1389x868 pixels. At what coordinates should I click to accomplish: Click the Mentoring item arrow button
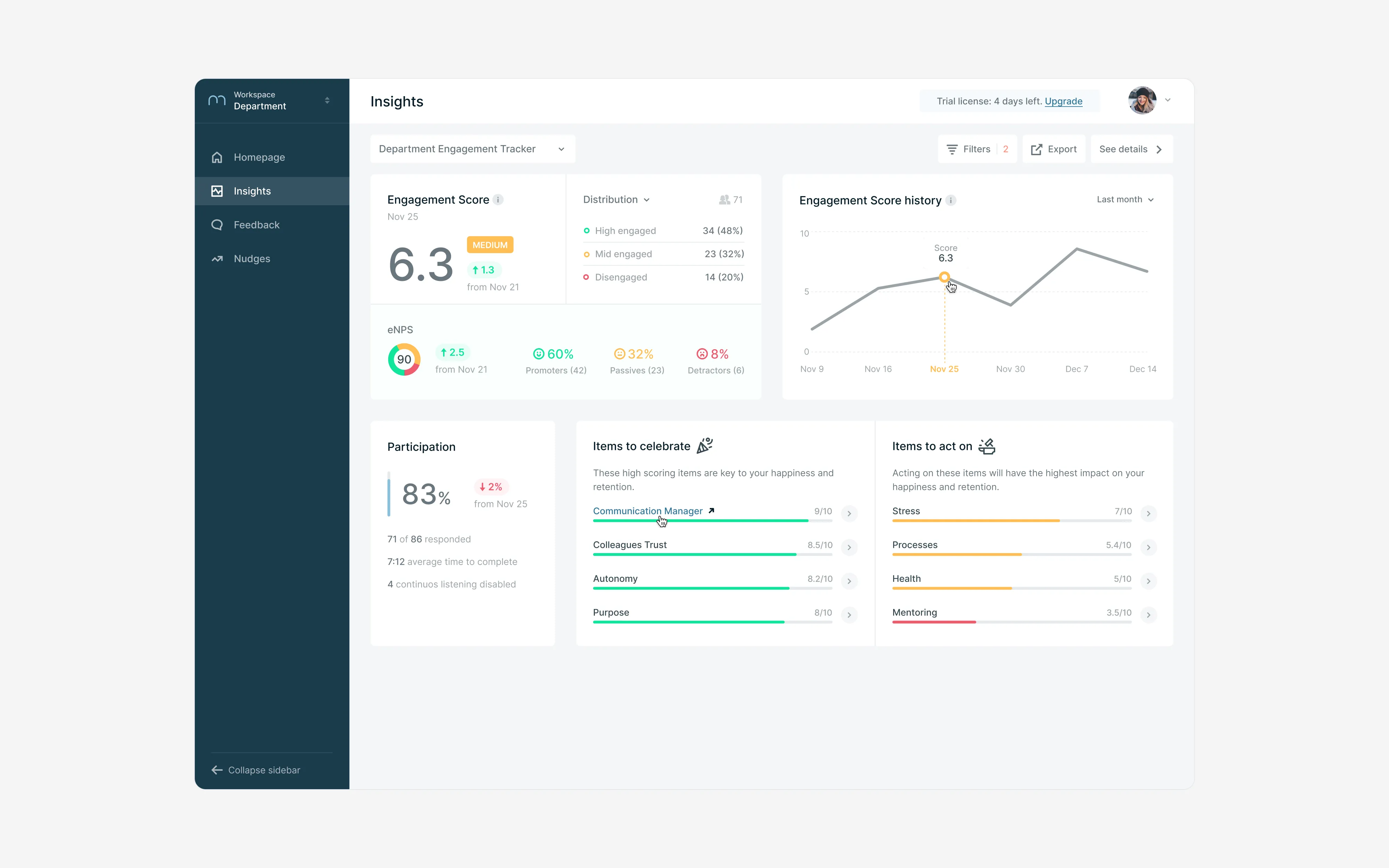(1148, 615)
